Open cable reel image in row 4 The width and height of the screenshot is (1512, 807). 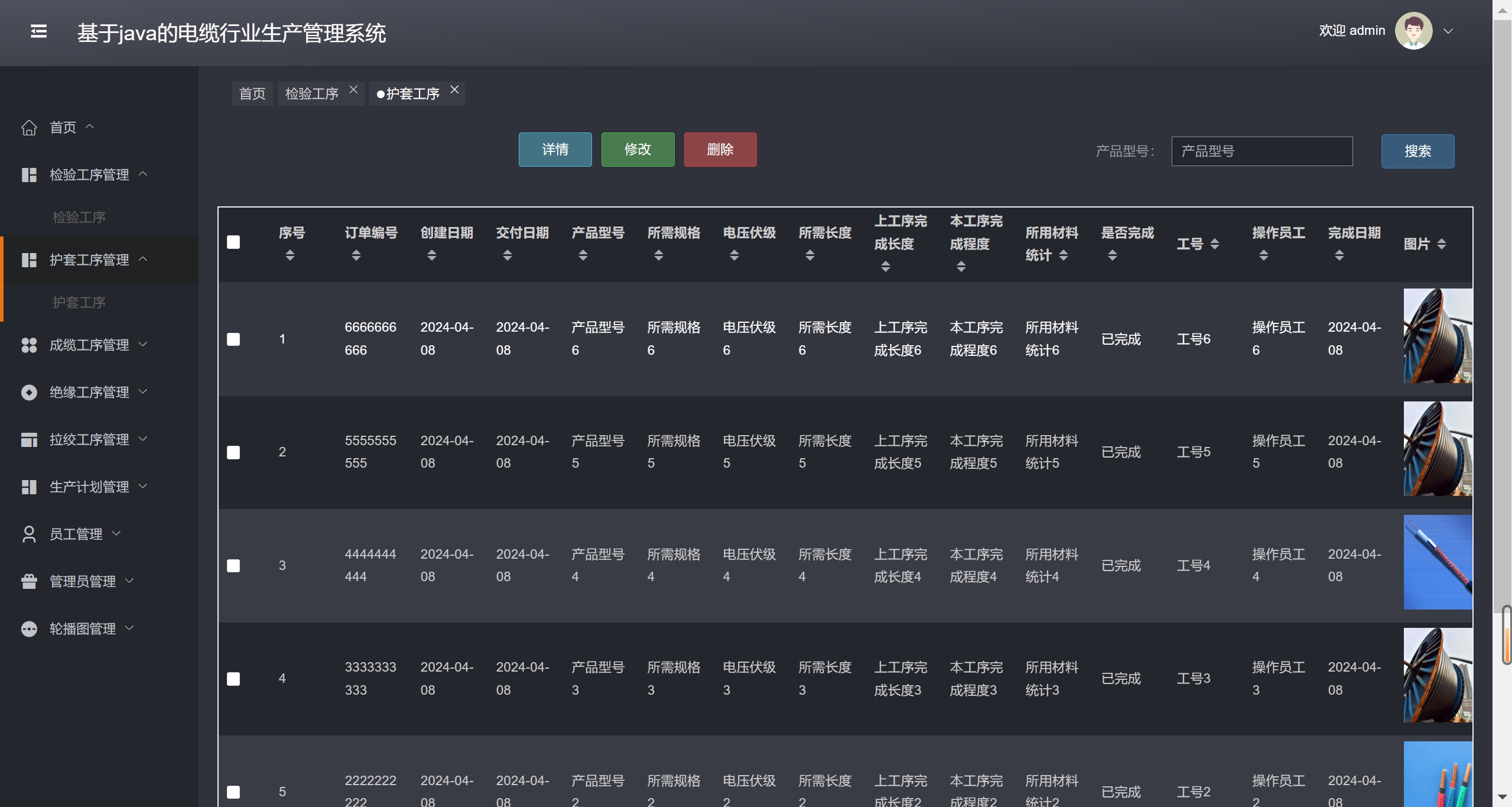[1438, 675]
